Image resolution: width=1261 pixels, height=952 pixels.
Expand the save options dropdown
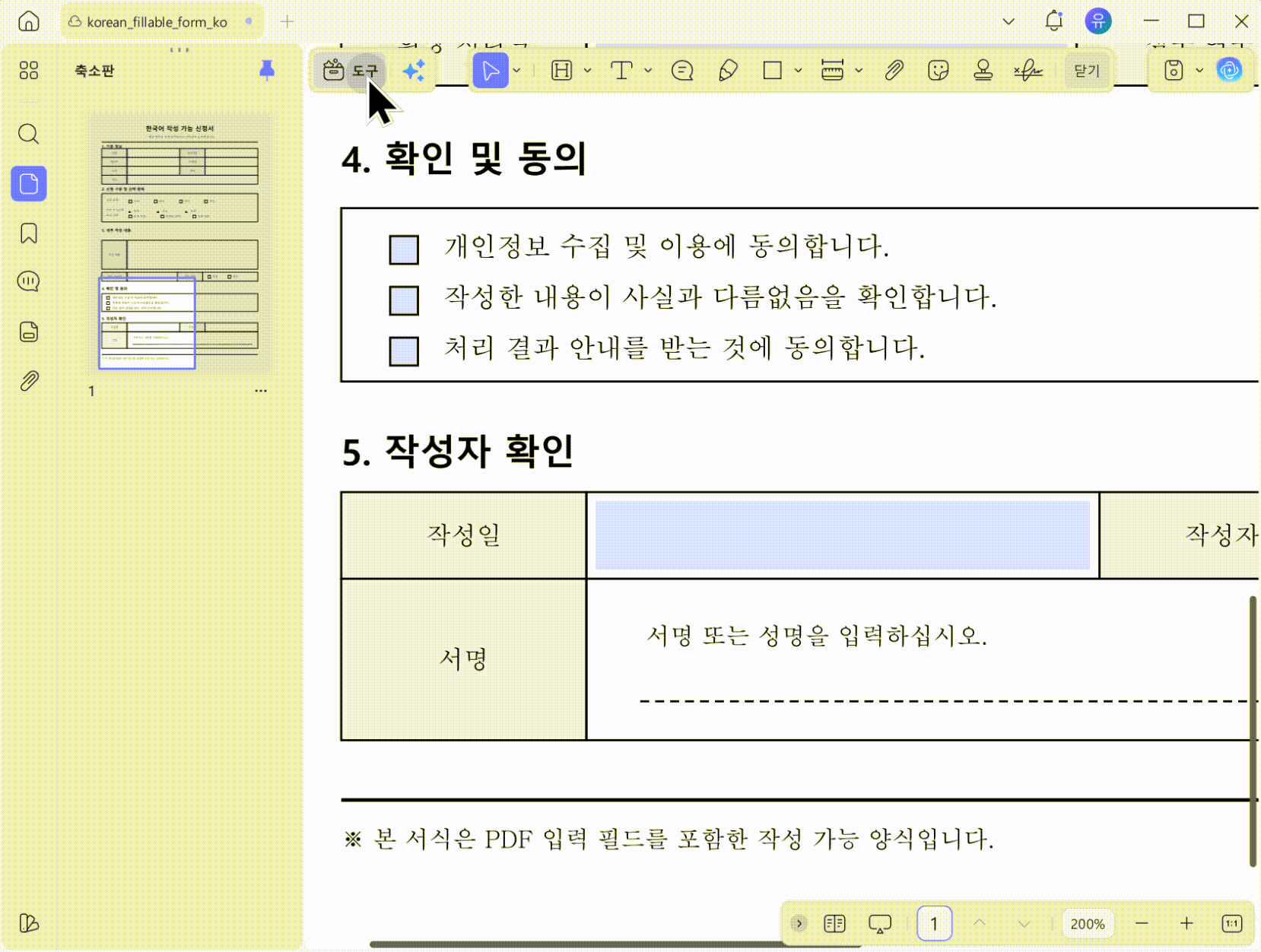pos(1200,71)
